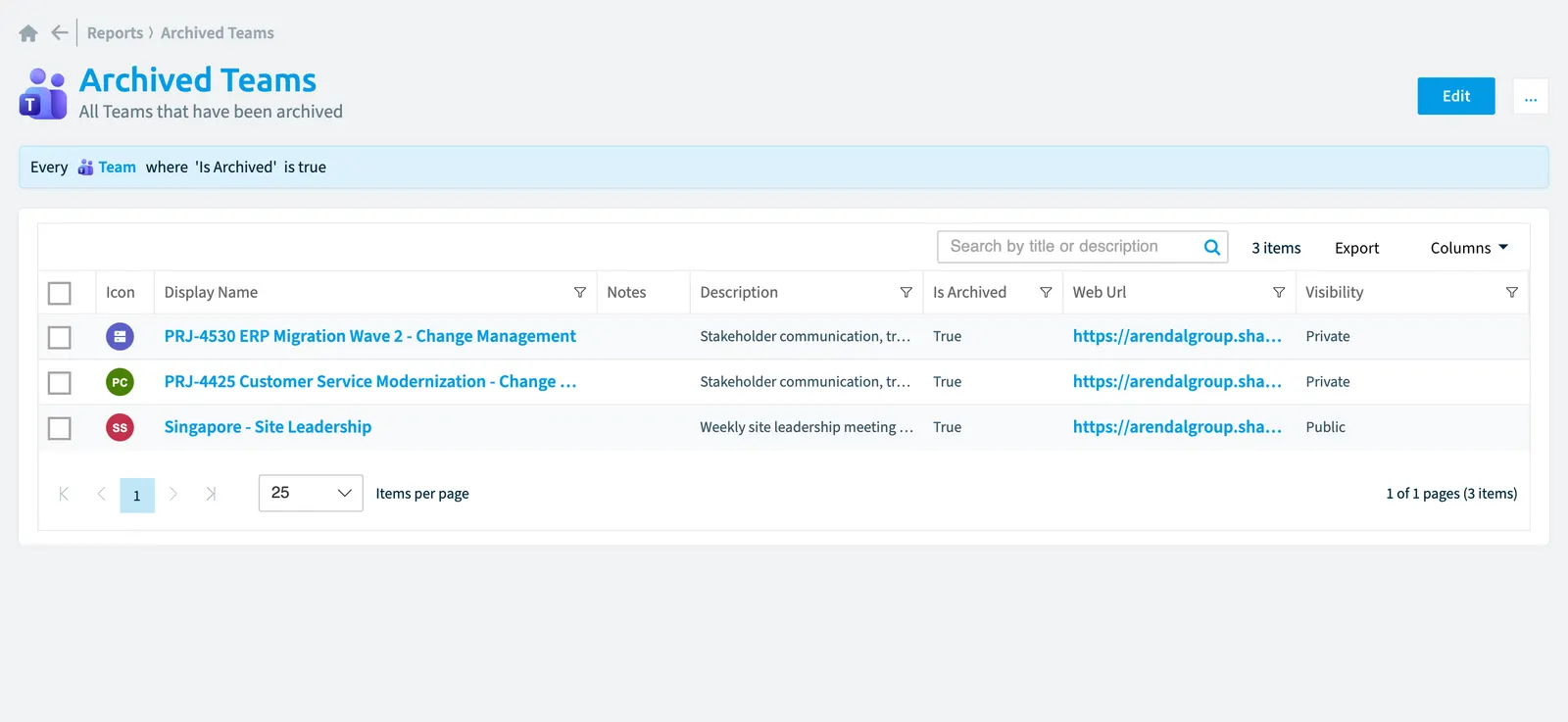The height and width of the screenshot is (722, 1568).
Task: Open the Is Archived column filter
Action: coord(1046,292)
